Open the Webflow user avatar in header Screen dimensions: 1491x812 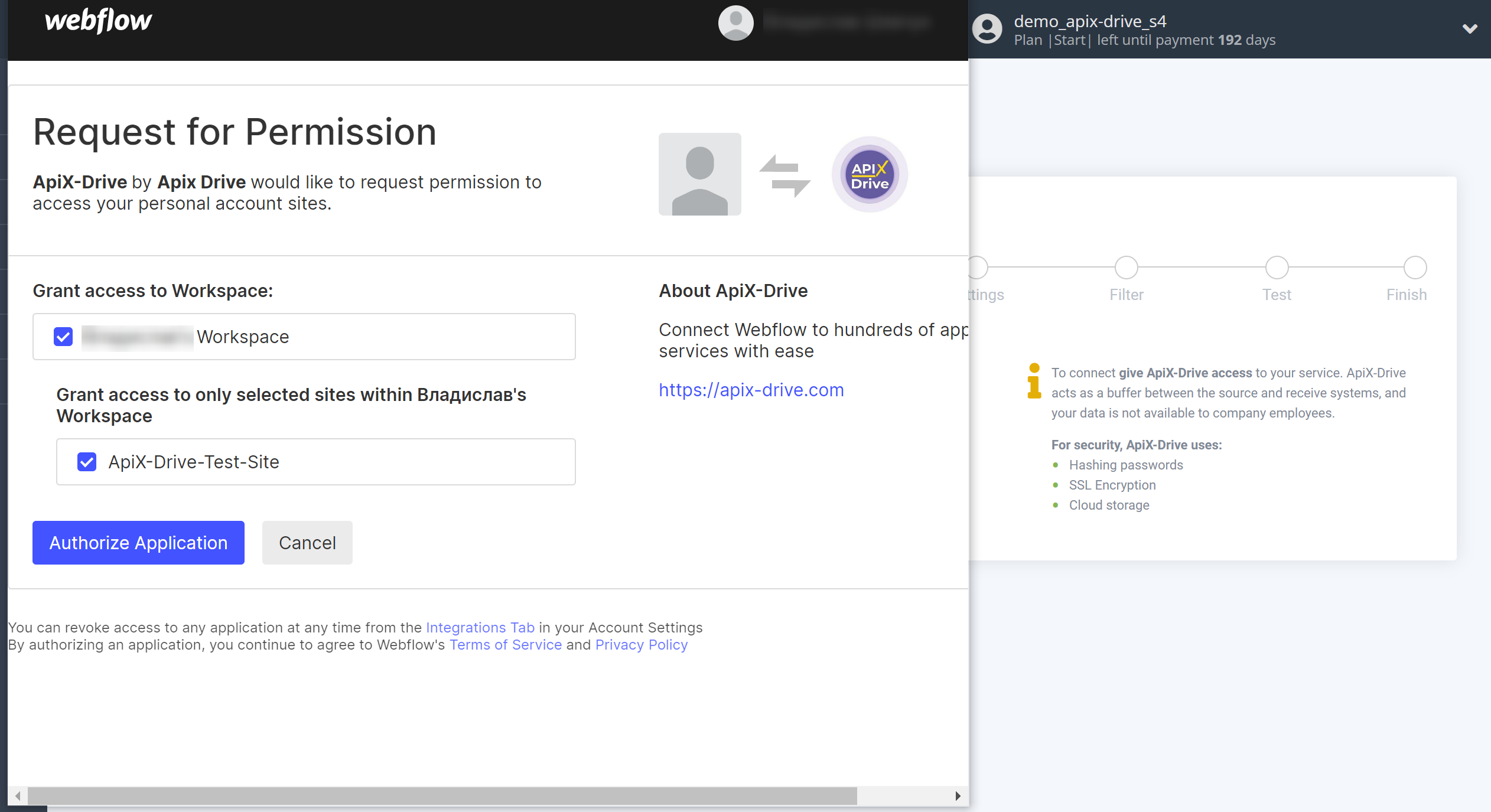pos(735,23)
